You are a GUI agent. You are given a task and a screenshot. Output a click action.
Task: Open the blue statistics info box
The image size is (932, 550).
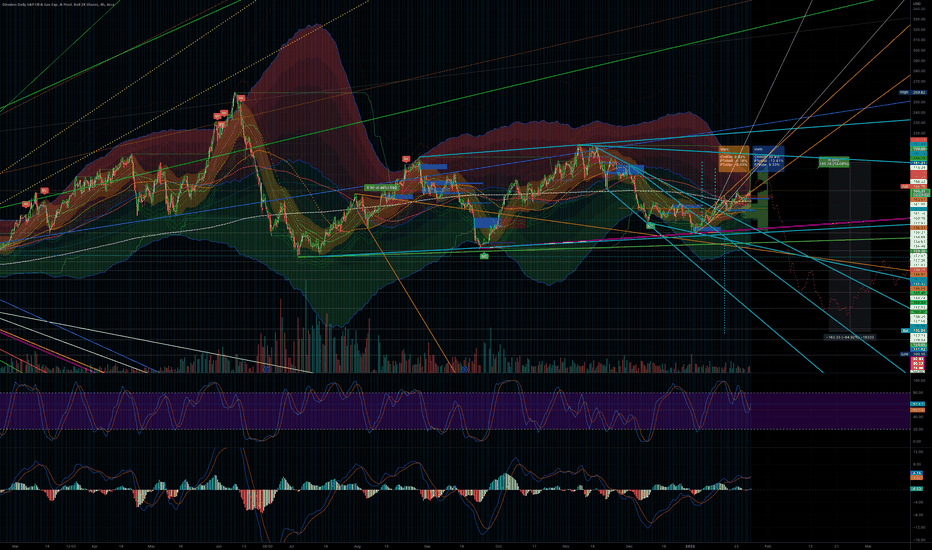point(769,159)
